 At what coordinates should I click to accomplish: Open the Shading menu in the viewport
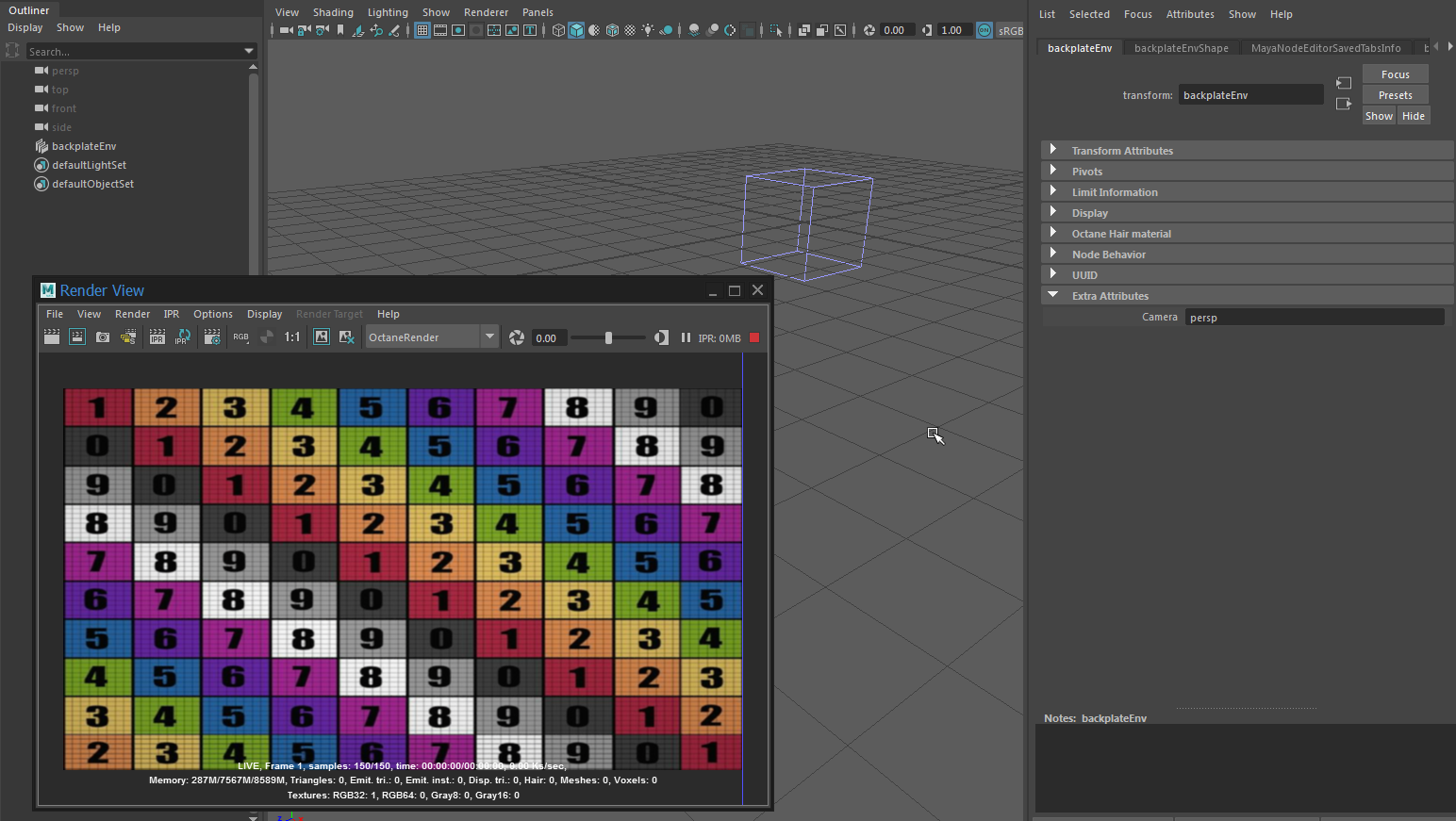[333, 12]
